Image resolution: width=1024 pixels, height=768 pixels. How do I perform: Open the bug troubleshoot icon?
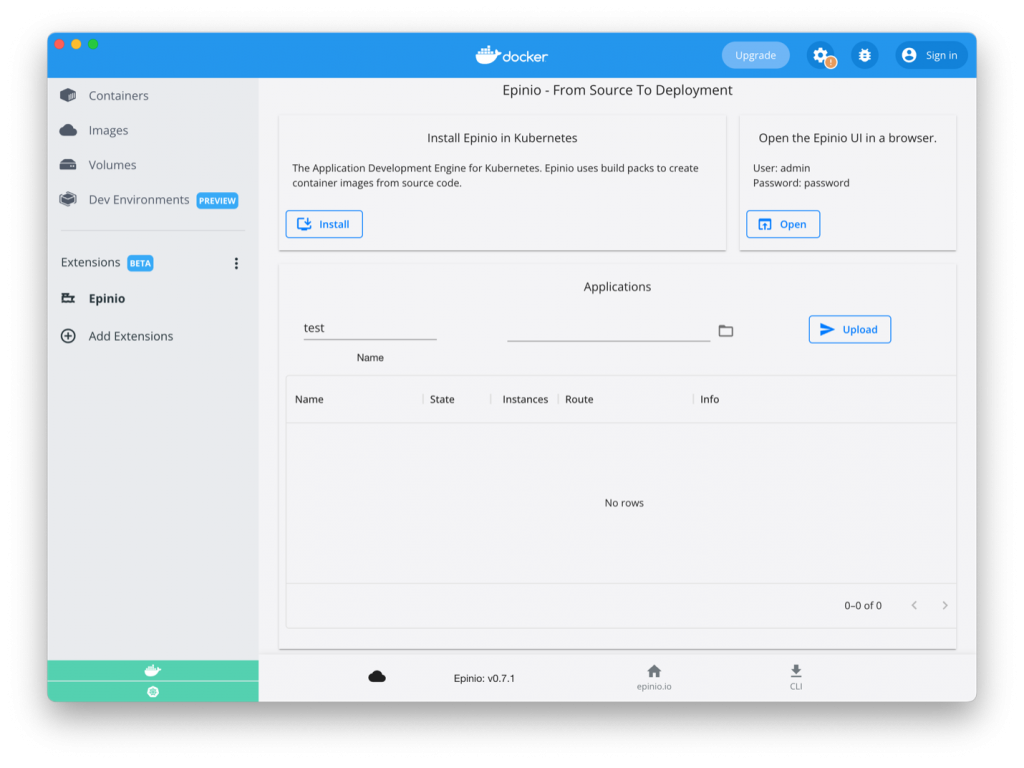tap(864, 56)
